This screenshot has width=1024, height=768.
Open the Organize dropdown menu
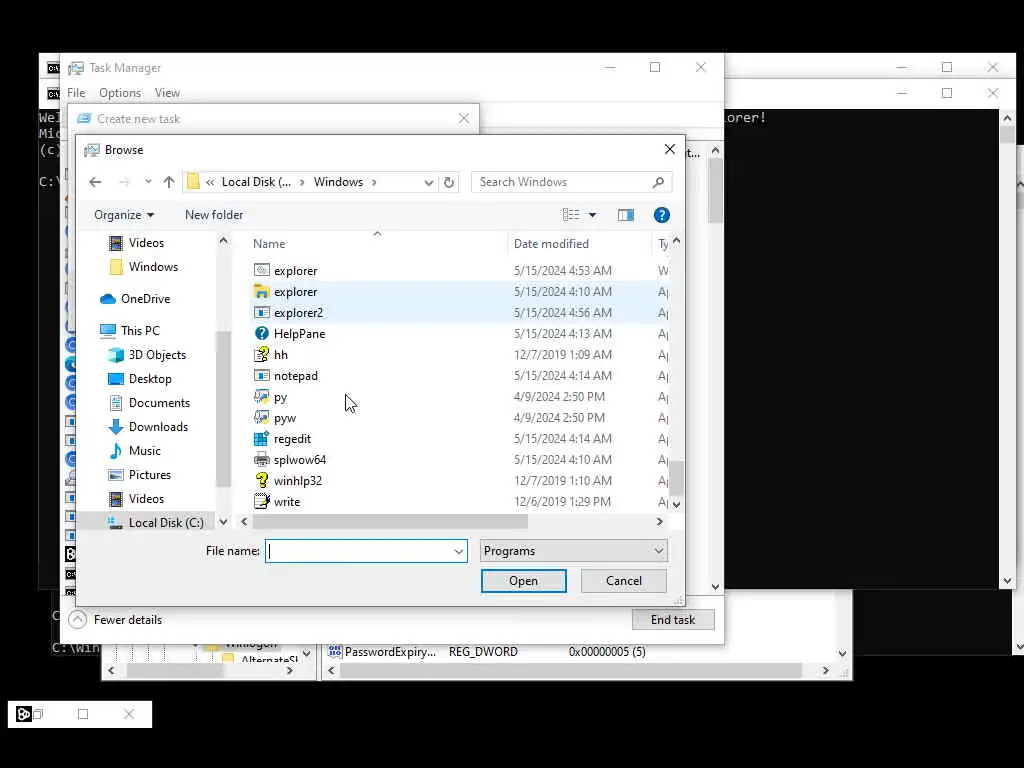123,215
